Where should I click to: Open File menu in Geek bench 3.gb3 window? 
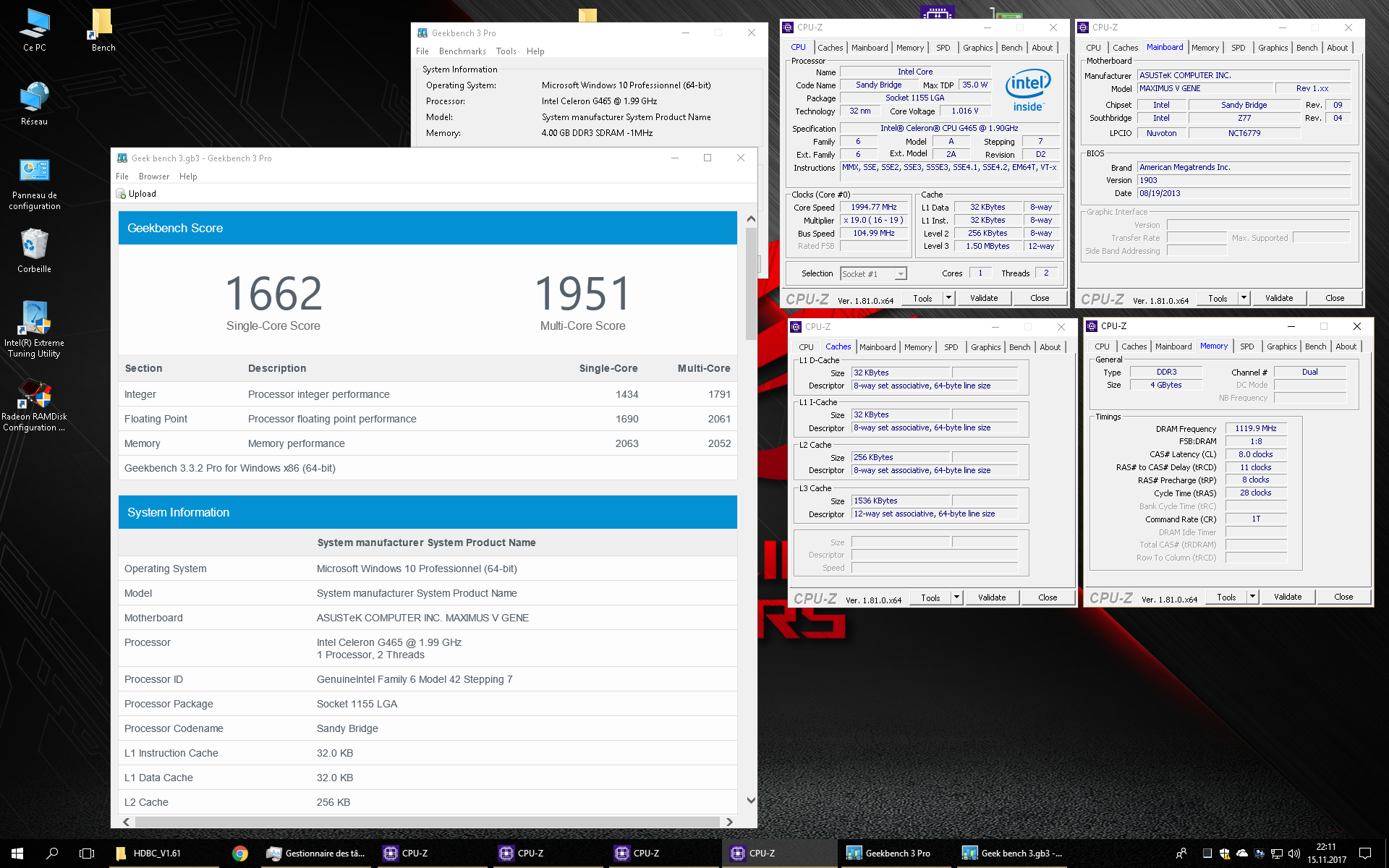pyautogui.click(x=122, y=176)
